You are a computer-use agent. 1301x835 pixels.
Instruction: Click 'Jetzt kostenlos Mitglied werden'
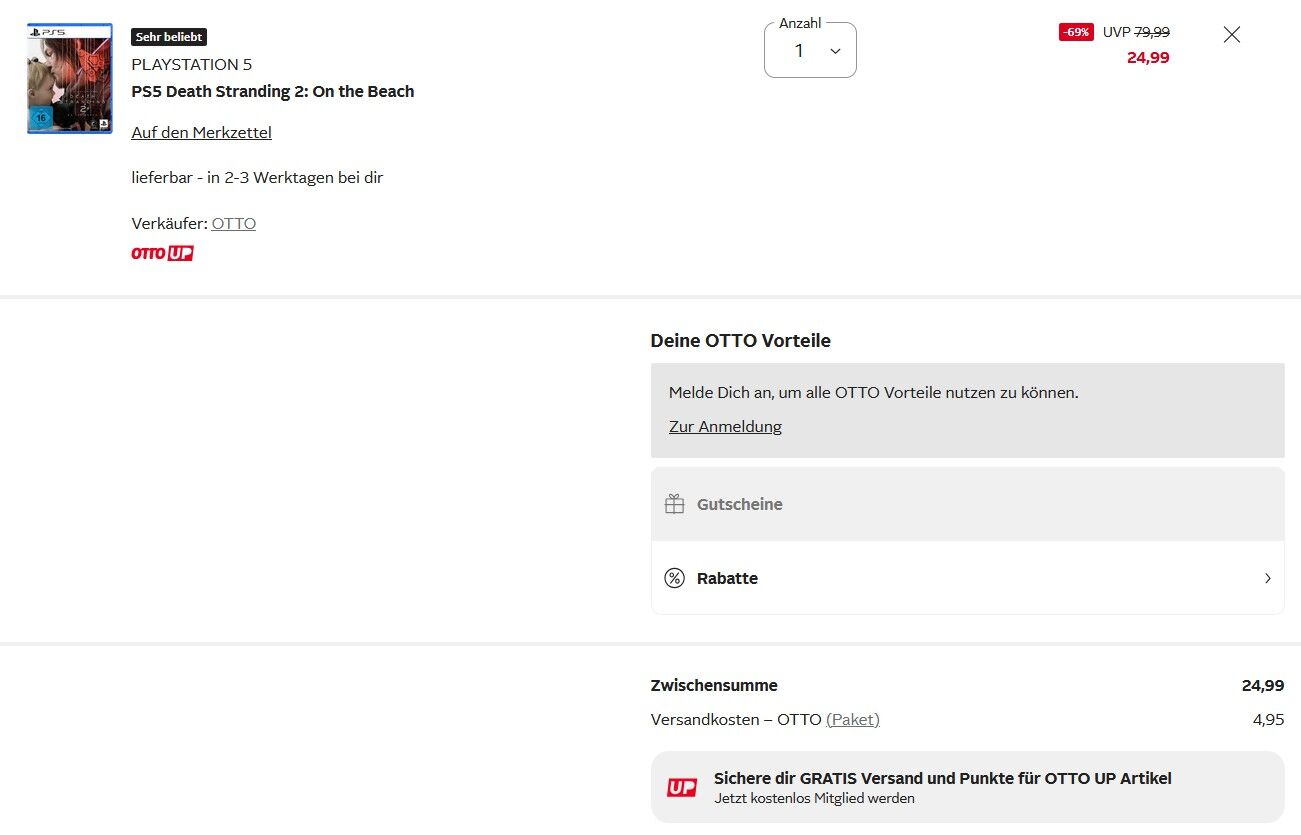[x=814, y=798]
